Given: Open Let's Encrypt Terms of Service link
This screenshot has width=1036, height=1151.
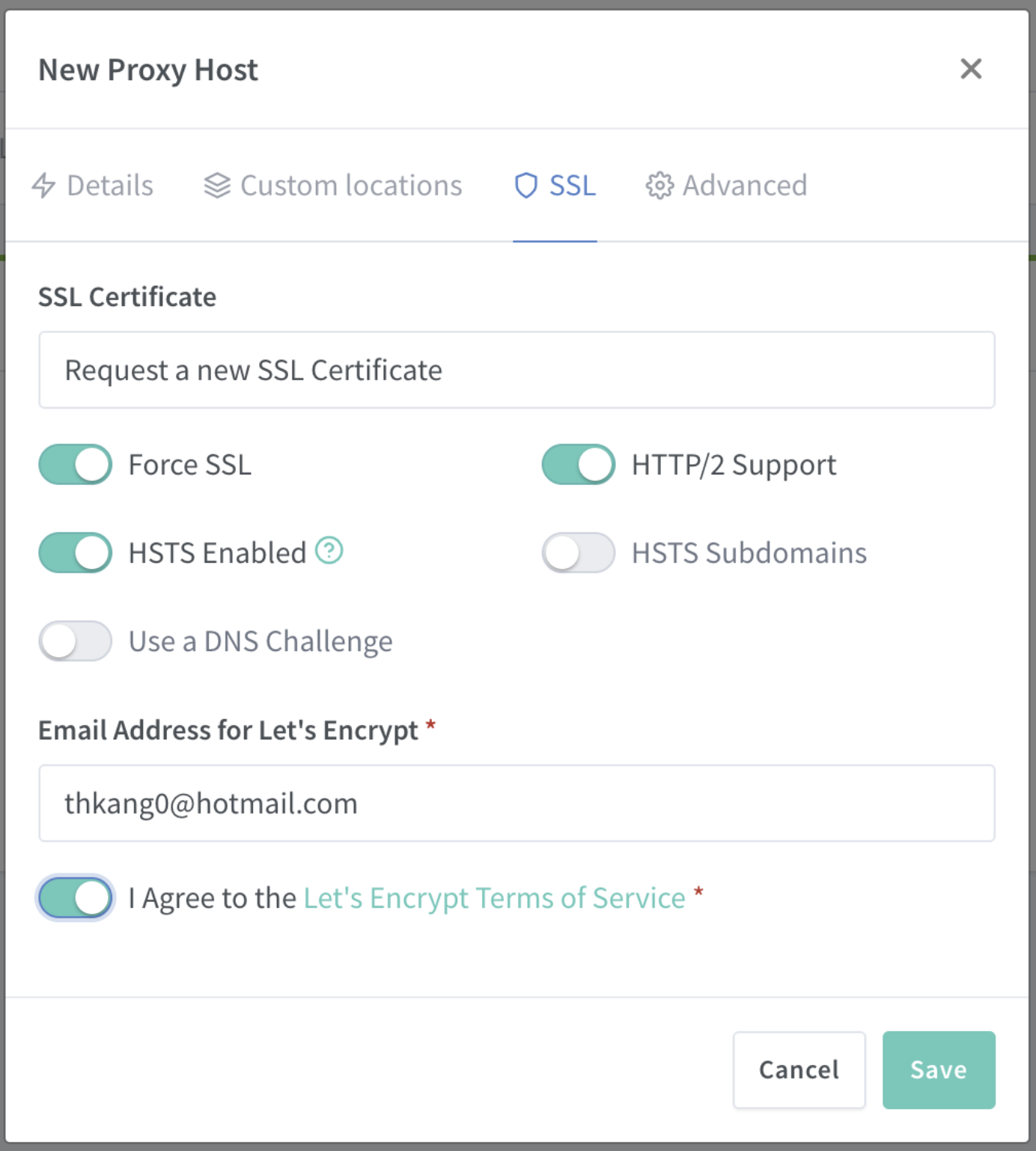Looking at the screenshot, I should pos(494,898).
